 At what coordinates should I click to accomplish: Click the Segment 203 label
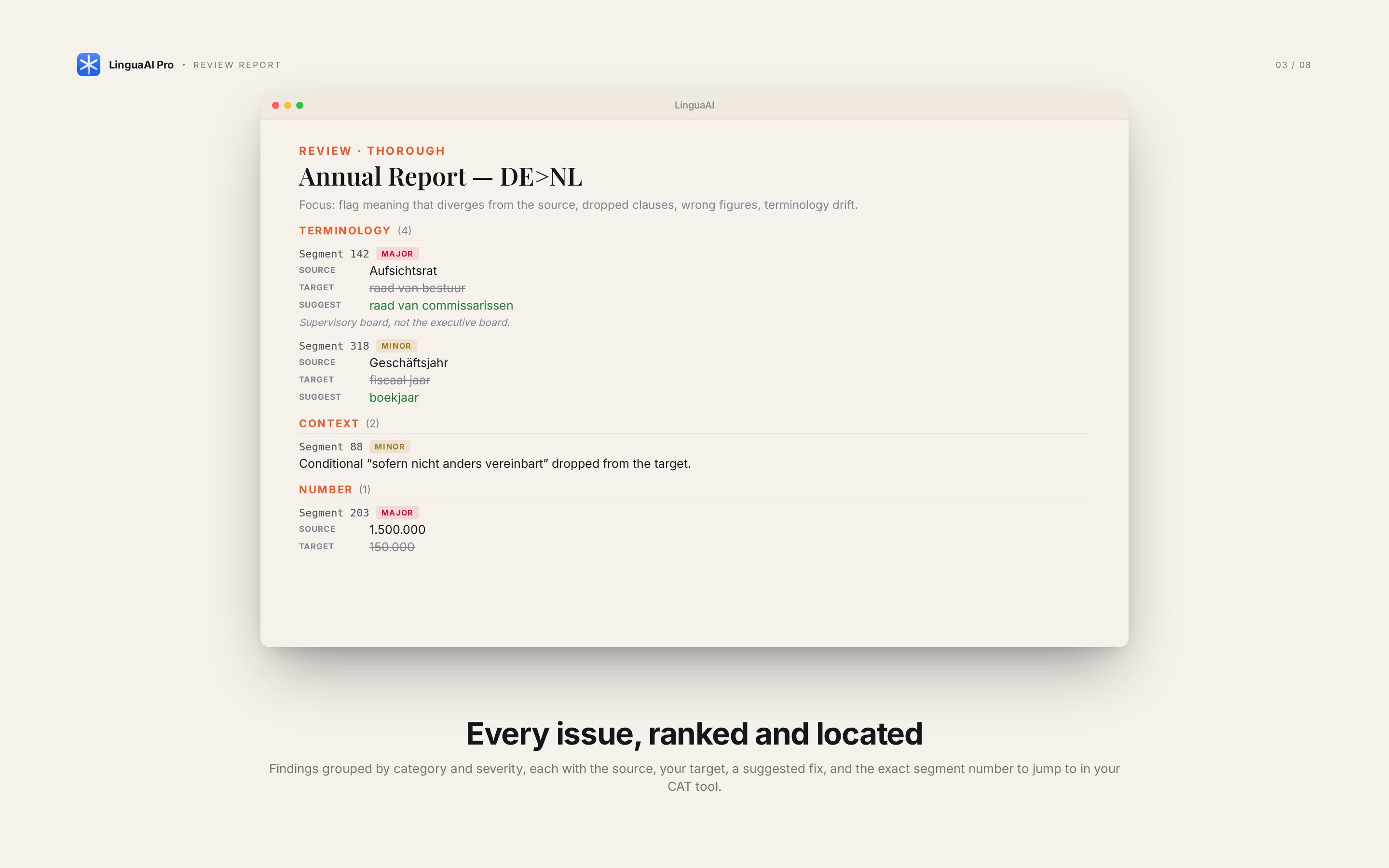pyautogui.click(x=334, y=513)
